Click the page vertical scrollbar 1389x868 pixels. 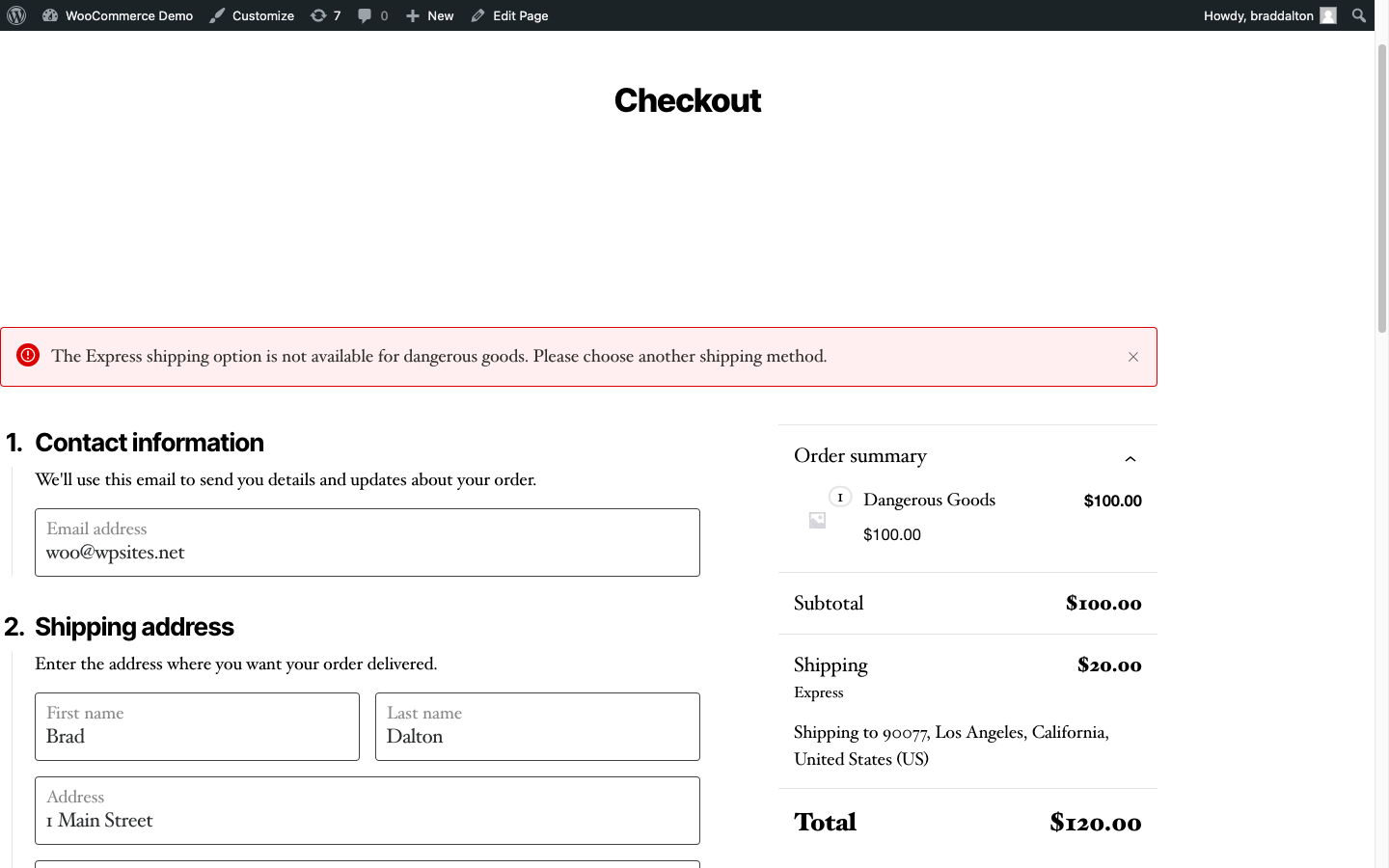[x=1381, y=193]
